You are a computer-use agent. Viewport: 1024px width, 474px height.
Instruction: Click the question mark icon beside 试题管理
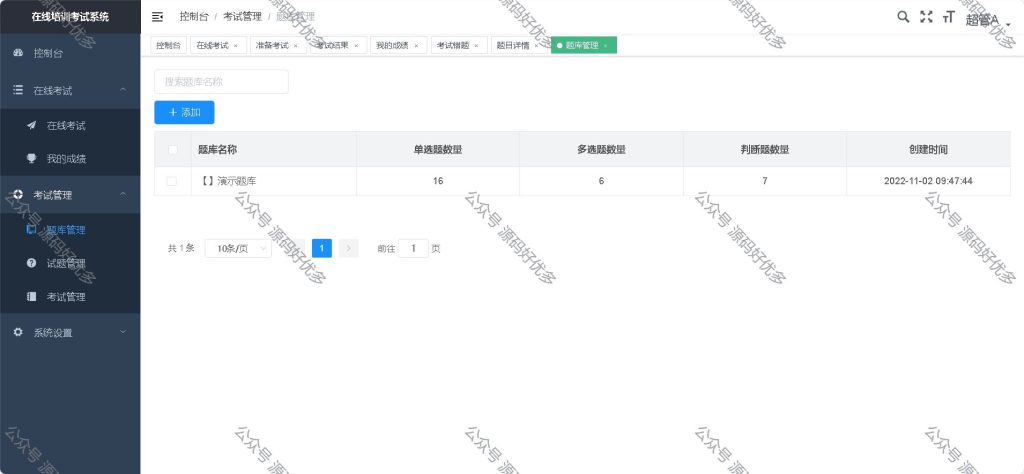[x=31, y=263]
